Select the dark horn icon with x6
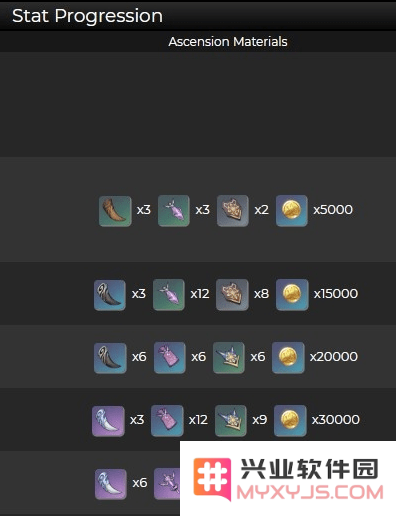 click(110, 358)
